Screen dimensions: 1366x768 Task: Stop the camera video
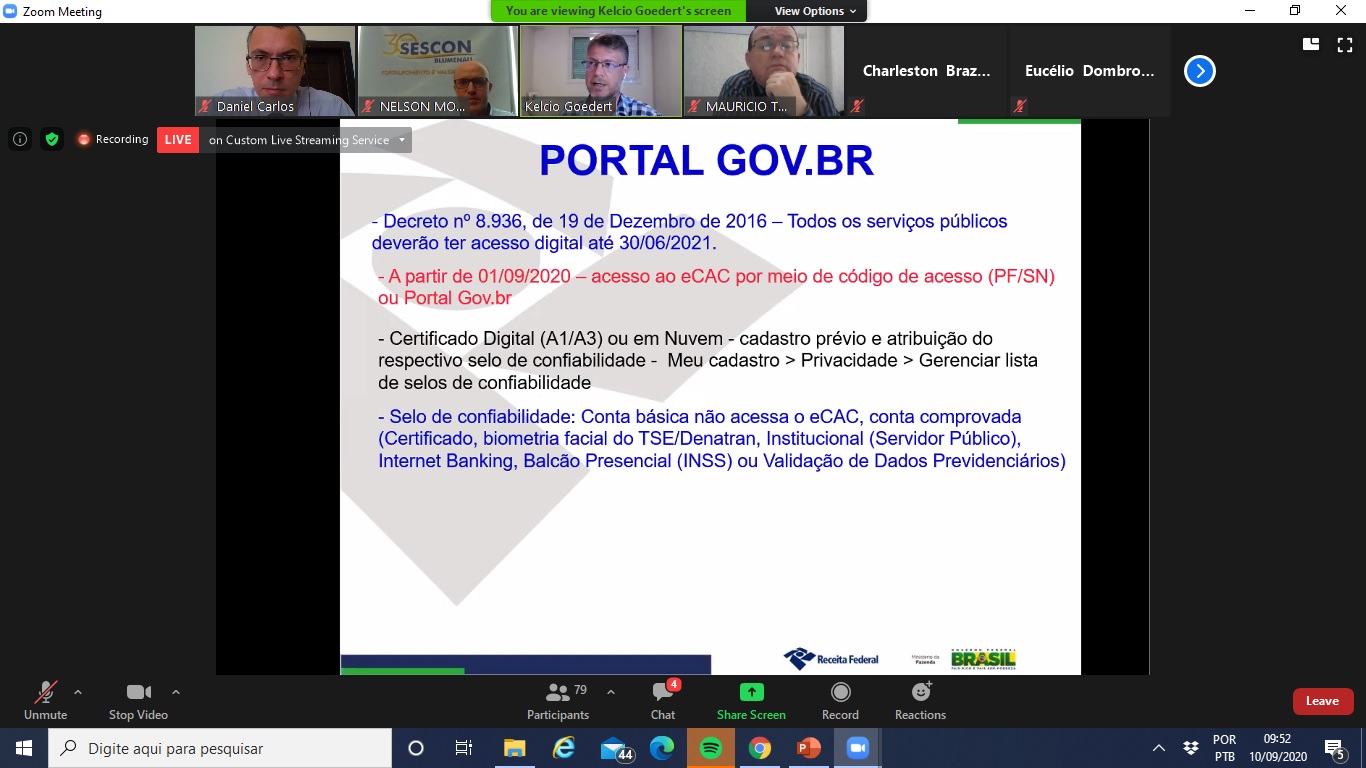138,701
